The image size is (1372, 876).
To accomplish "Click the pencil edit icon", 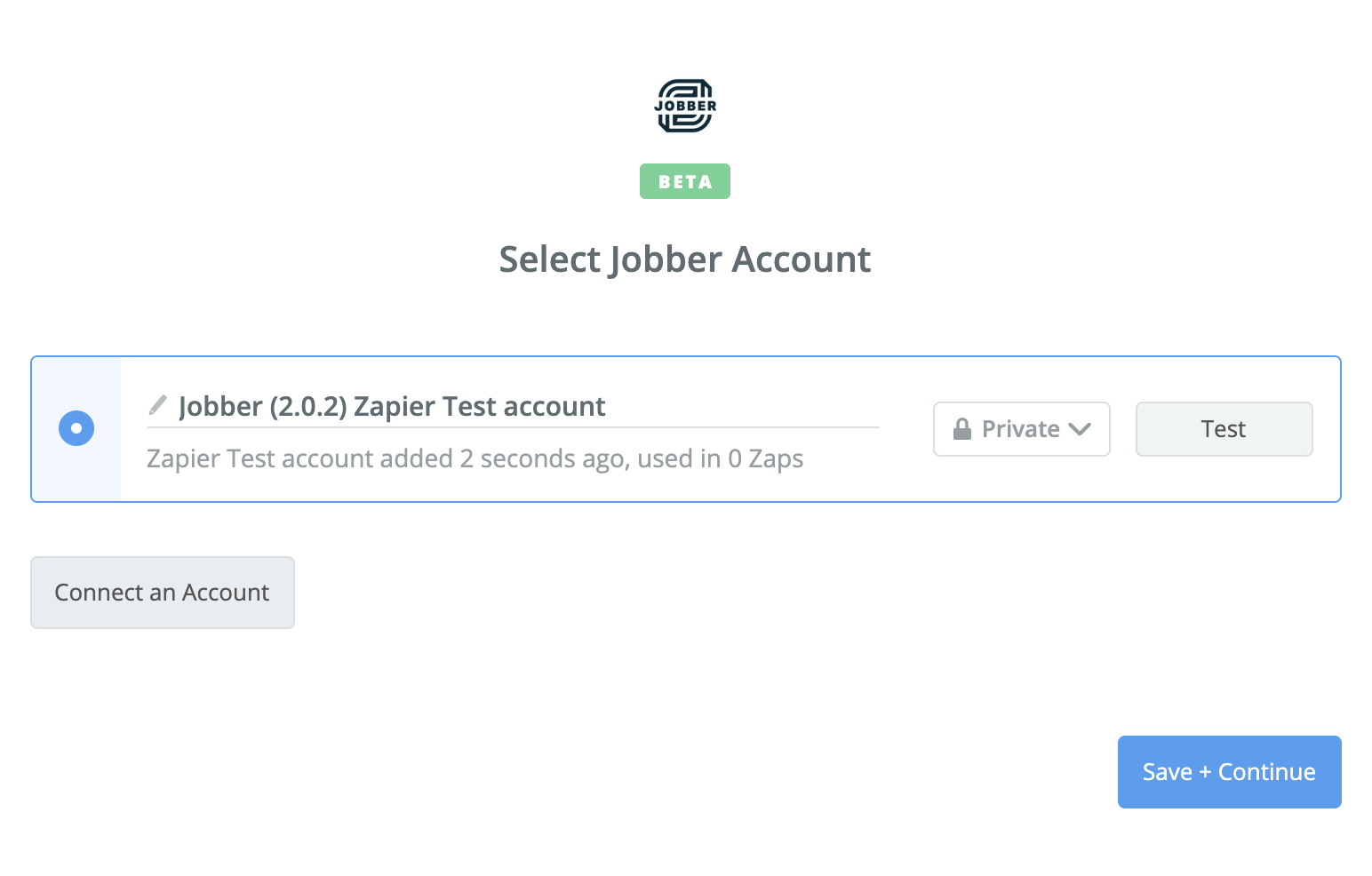I will click(157, 406).
